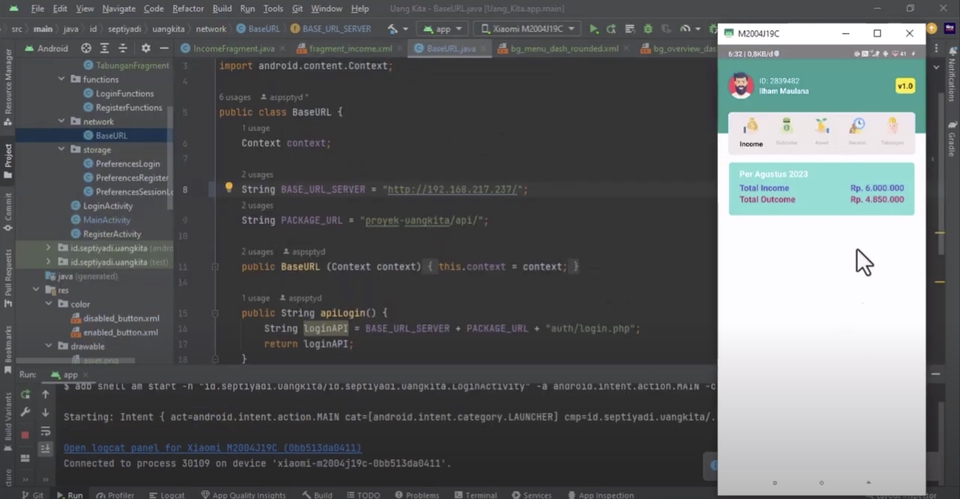Collapse the functions folder

pyautogui.click(x=61, y=79)
